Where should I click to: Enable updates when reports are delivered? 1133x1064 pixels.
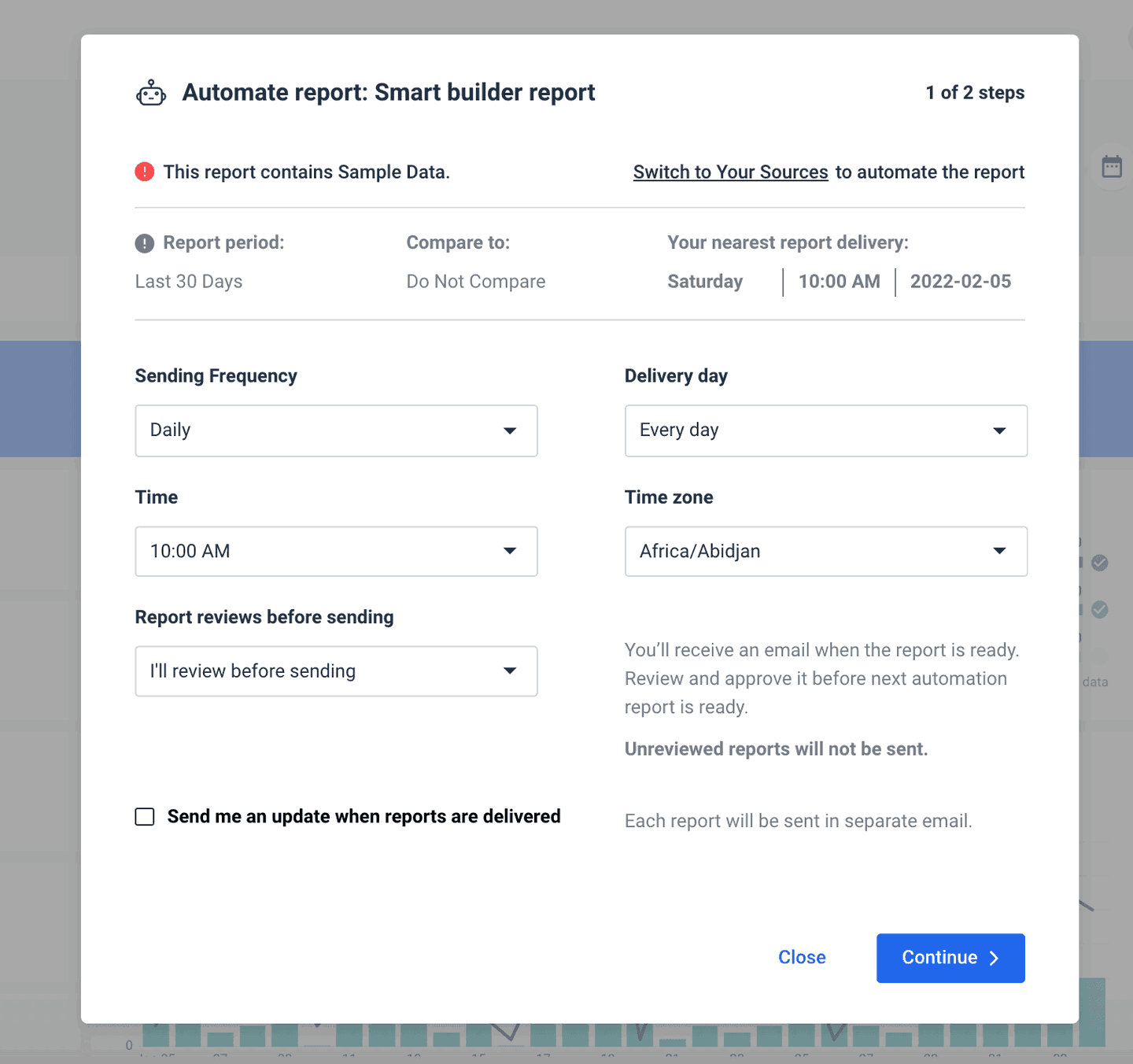[145, 817]
